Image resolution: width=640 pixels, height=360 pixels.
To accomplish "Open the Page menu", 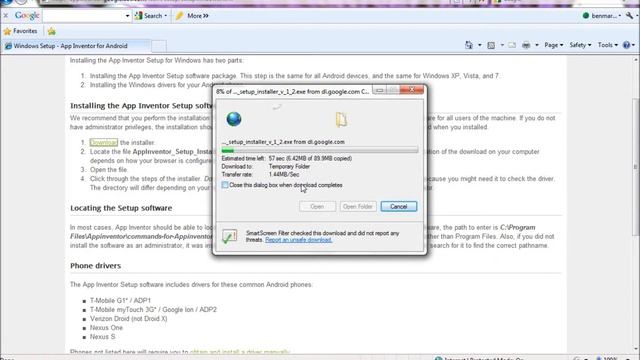I will pos(553,45).
